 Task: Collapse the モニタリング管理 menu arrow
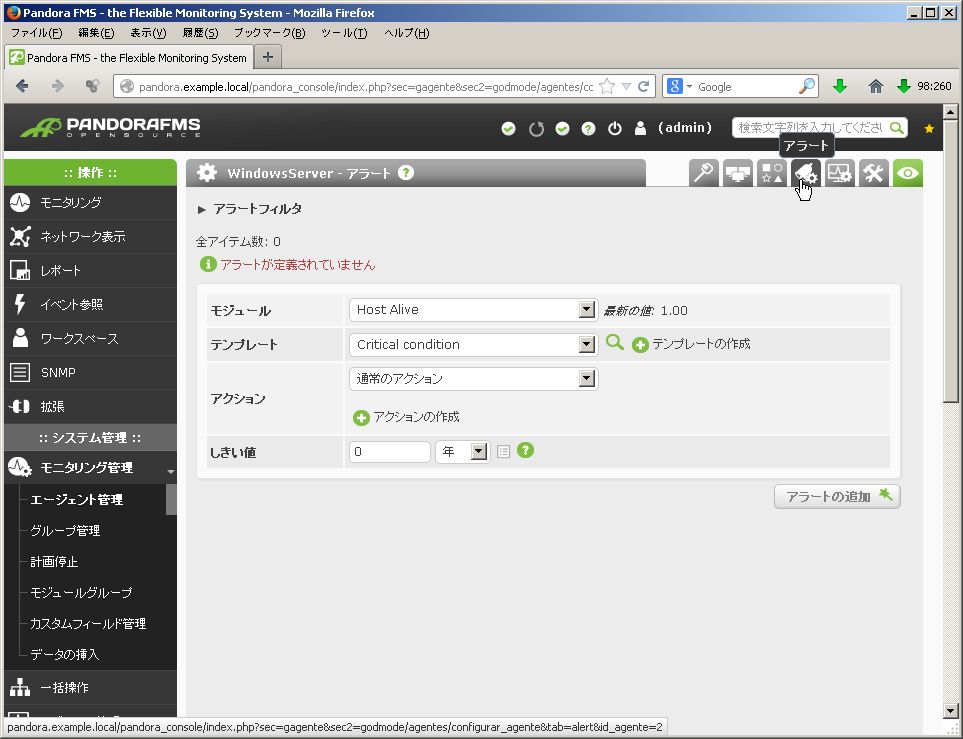coord(171,471)
